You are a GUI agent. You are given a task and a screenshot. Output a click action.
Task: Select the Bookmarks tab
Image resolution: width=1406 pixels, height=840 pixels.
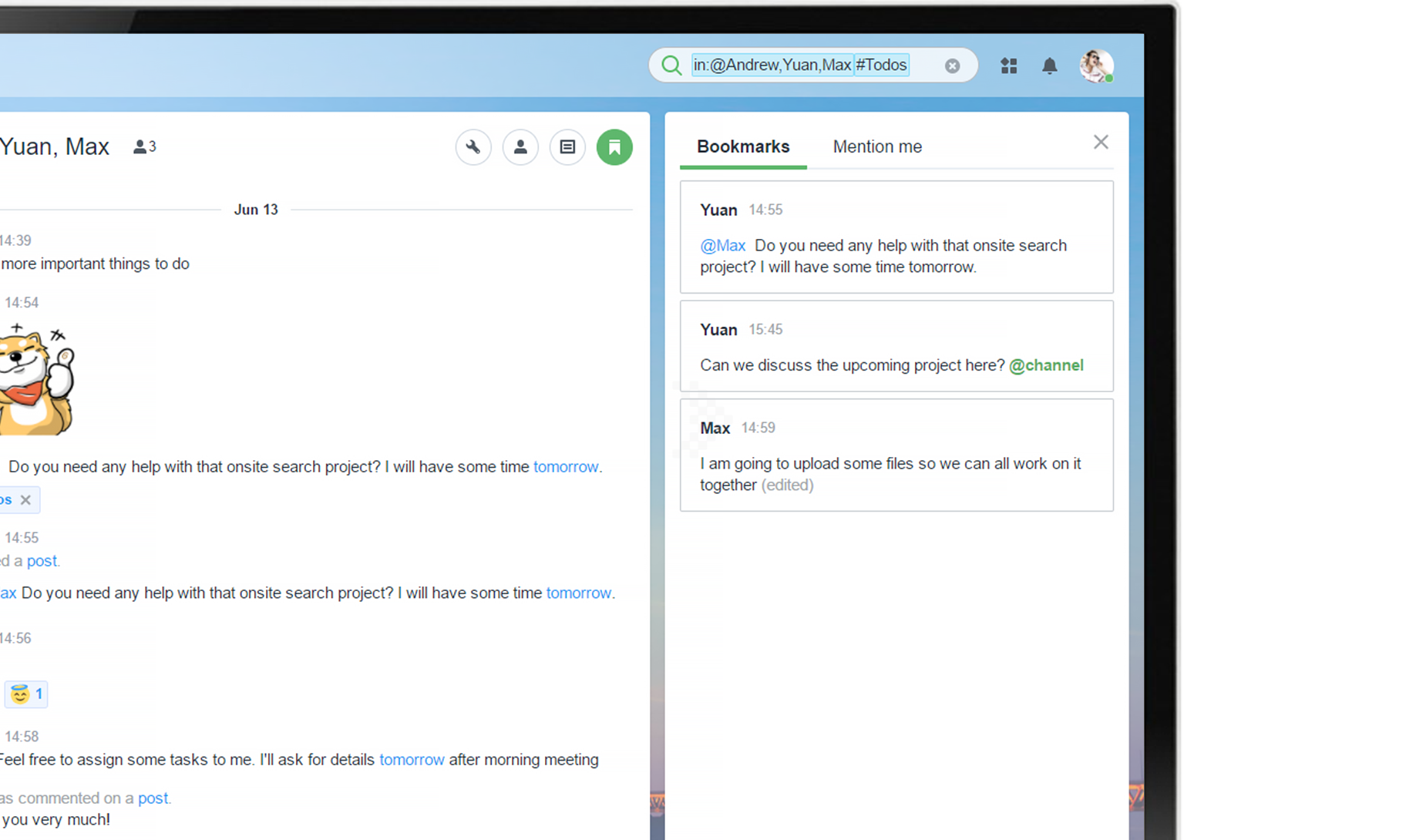tap(742, 146)
